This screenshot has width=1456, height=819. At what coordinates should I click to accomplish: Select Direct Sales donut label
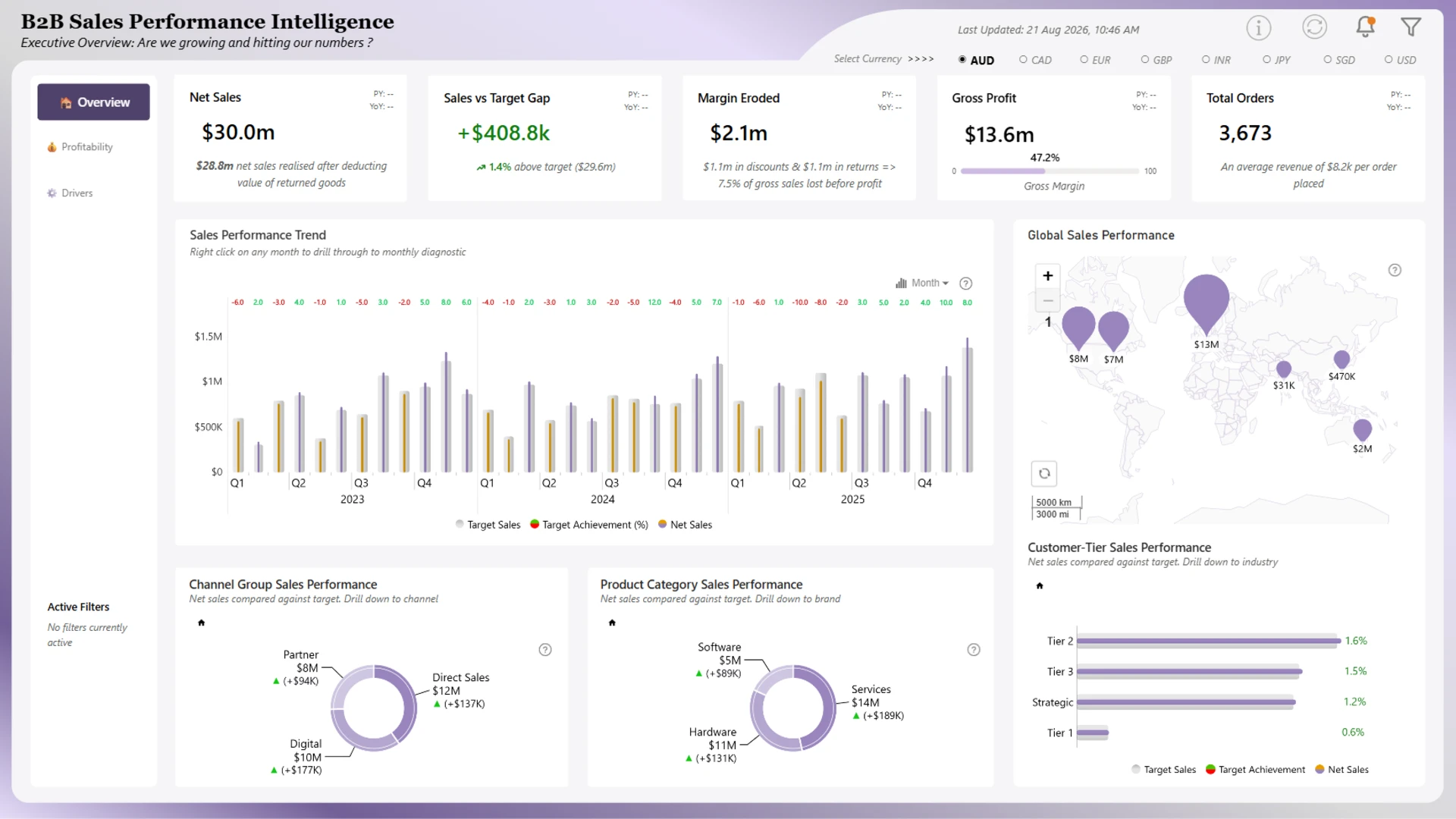[460, 691]
